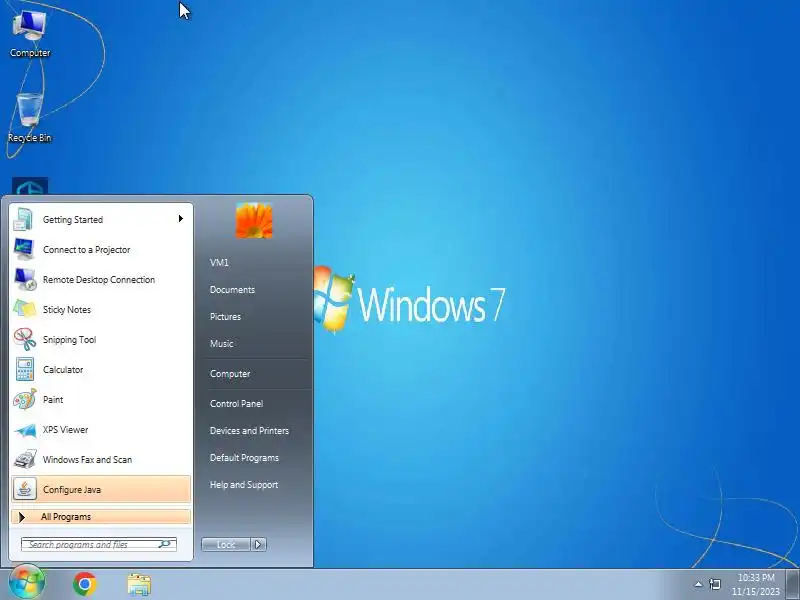The width and height of the screenshot is (800, 600).
Task: Click the orange flower user account picture
Action: point(254,220)
